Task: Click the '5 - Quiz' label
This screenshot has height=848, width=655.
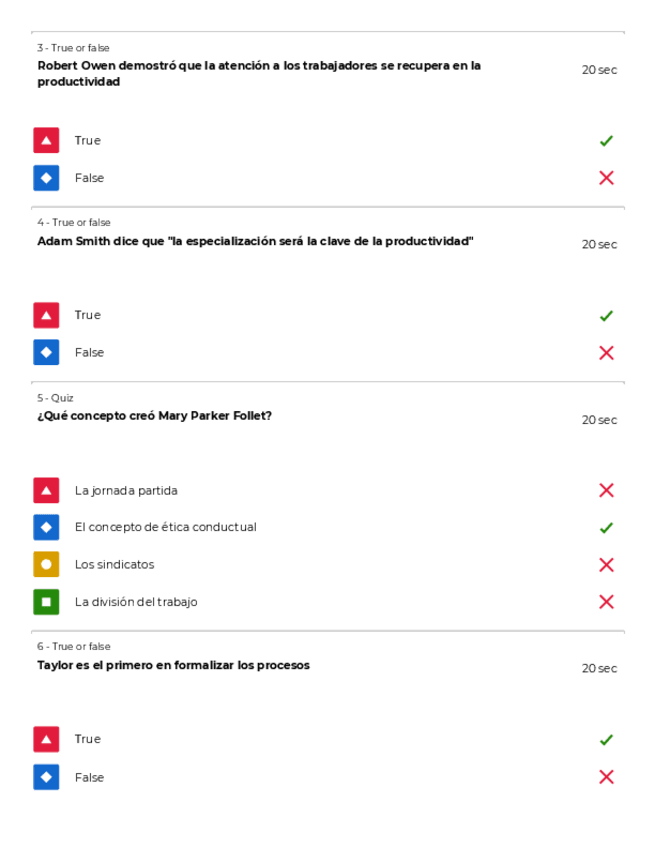Action: point(55,398)
